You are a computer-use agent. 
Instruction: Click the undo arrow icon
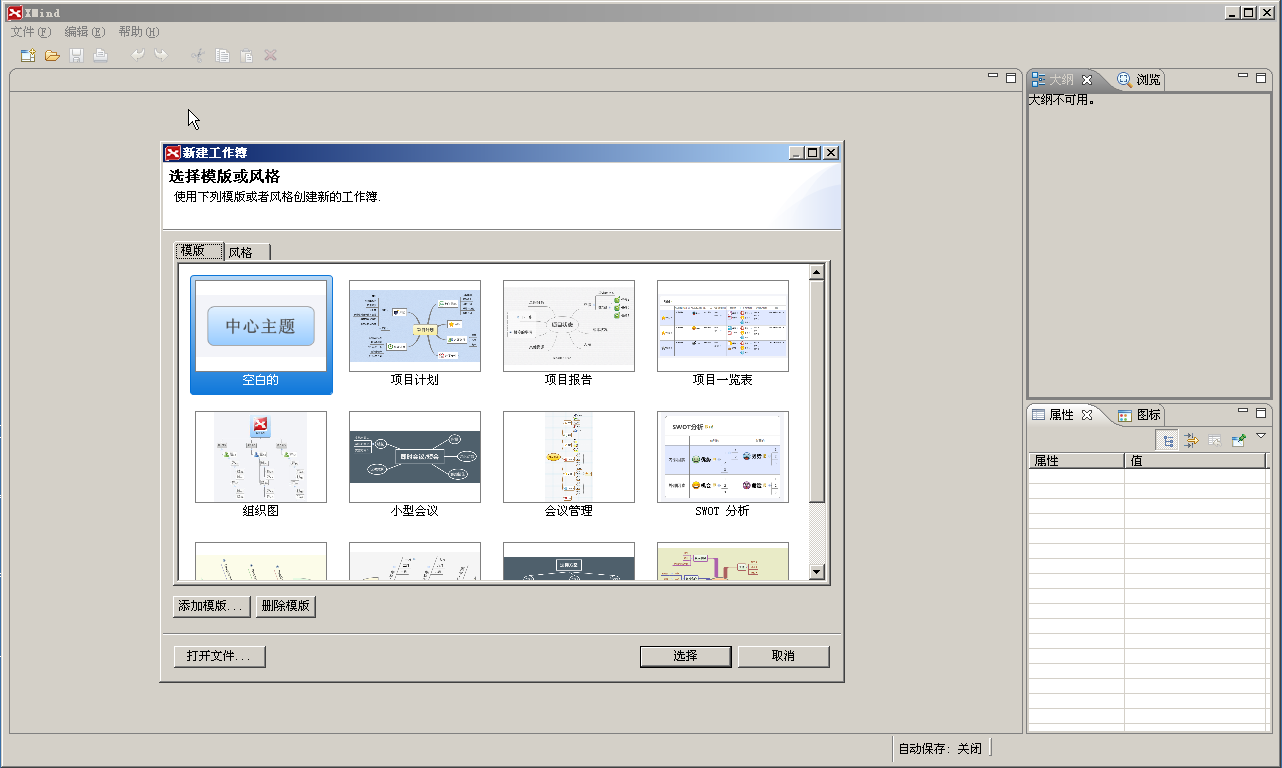pos(137,55)
